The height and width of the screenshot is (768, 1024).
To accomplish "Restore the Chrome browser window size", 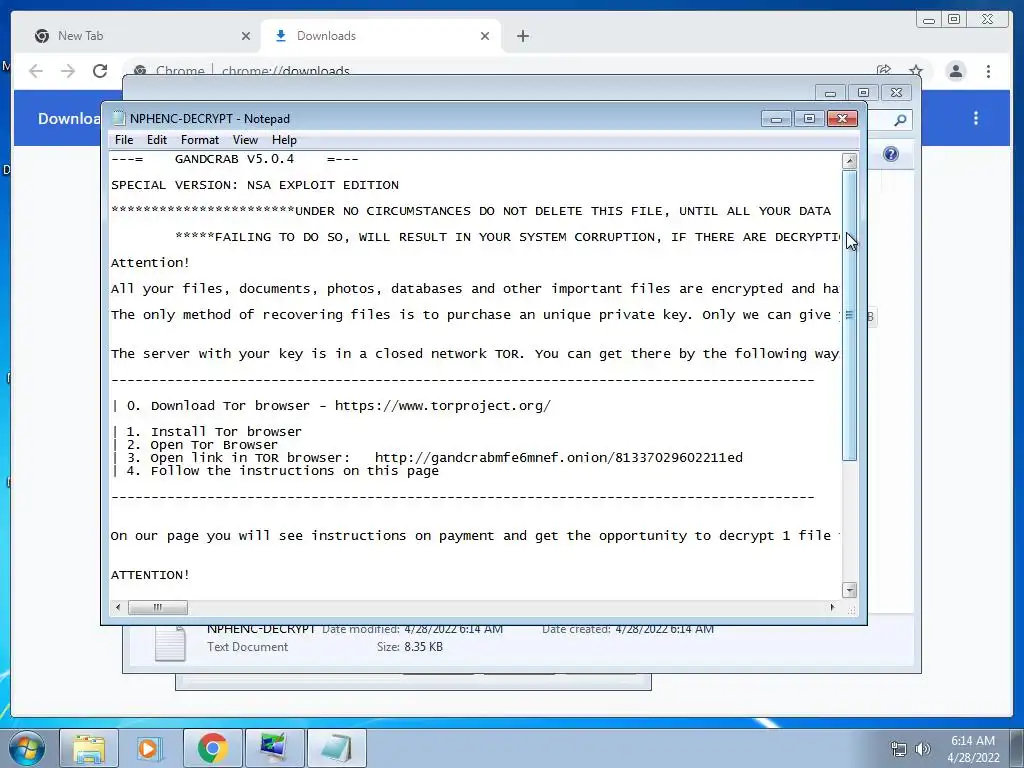I will pos(954,20).
